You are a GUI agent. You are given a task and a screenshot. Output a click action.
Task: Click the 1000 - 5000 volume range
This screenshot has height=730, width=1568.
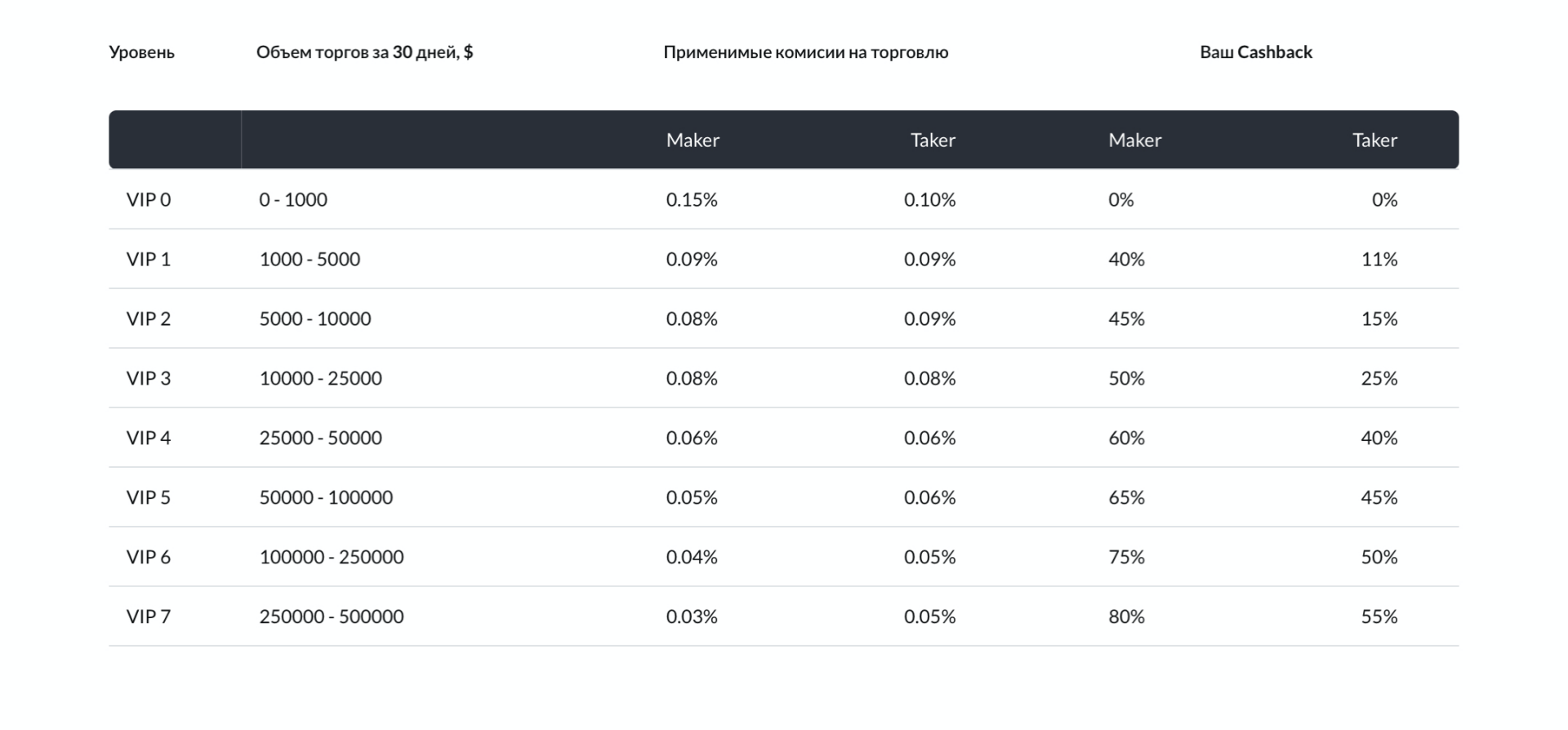click(310, 260)
